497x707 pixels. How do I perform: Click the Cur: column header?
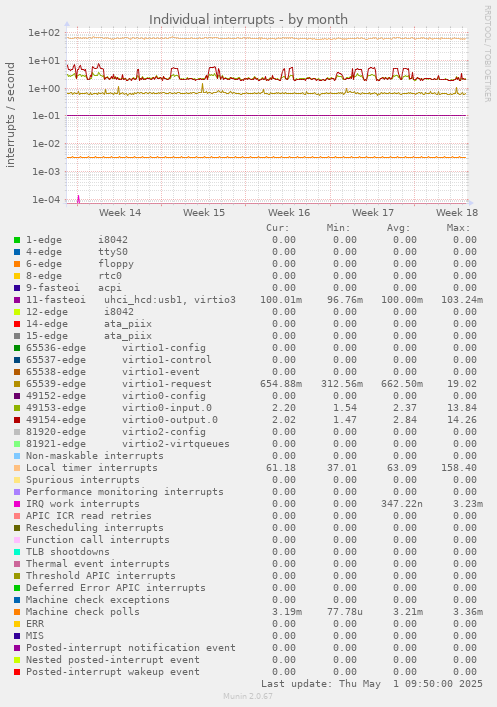click(x=278, y=228)
